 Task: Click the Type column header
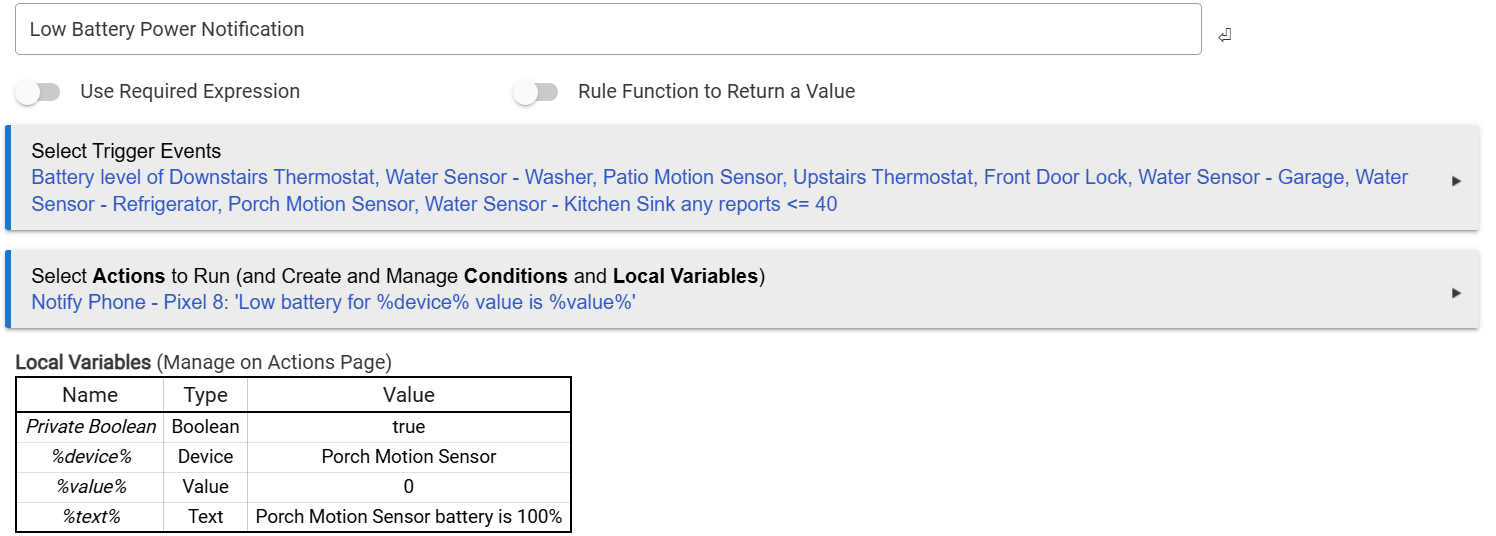(206, 395)
